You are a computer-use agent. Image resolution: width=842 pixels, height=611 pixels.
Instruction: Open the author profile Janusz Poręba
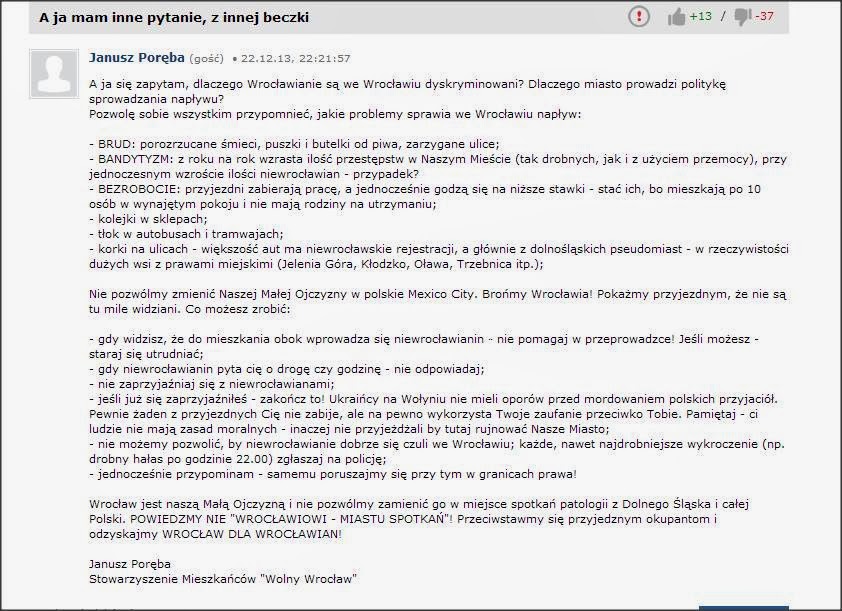(137, 57)
